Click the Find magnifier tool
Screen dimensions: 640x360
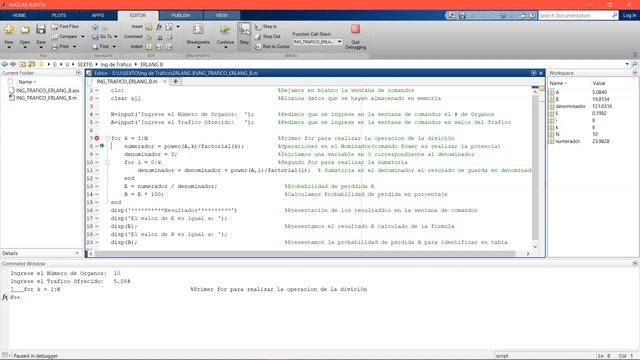click(x=101, y=47)
